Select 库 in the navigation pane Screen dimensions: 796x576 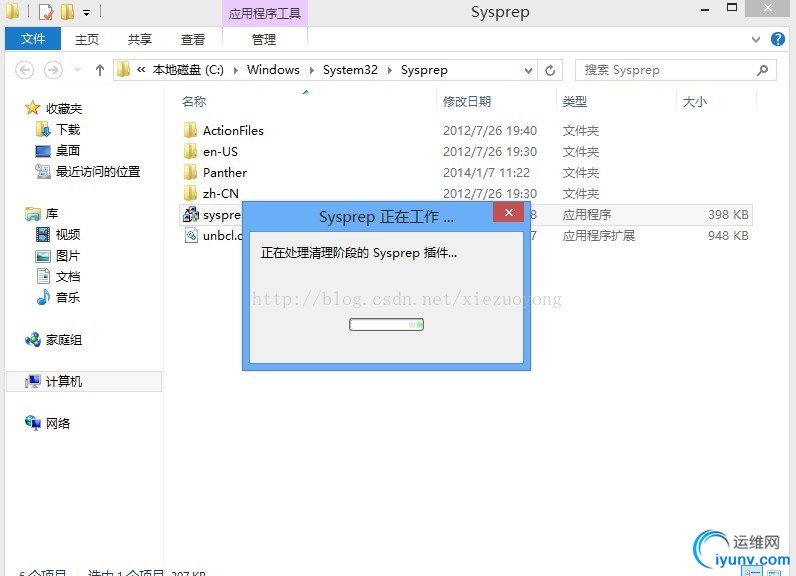(52, 214)
